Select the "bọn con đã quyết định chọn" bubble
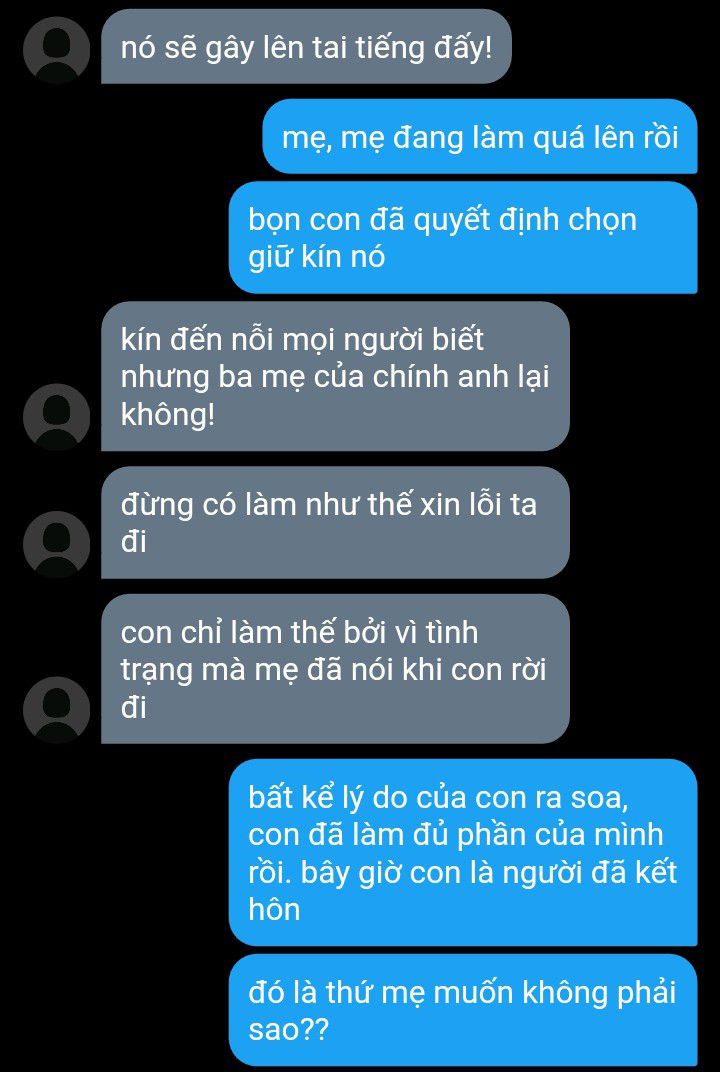 463,237
